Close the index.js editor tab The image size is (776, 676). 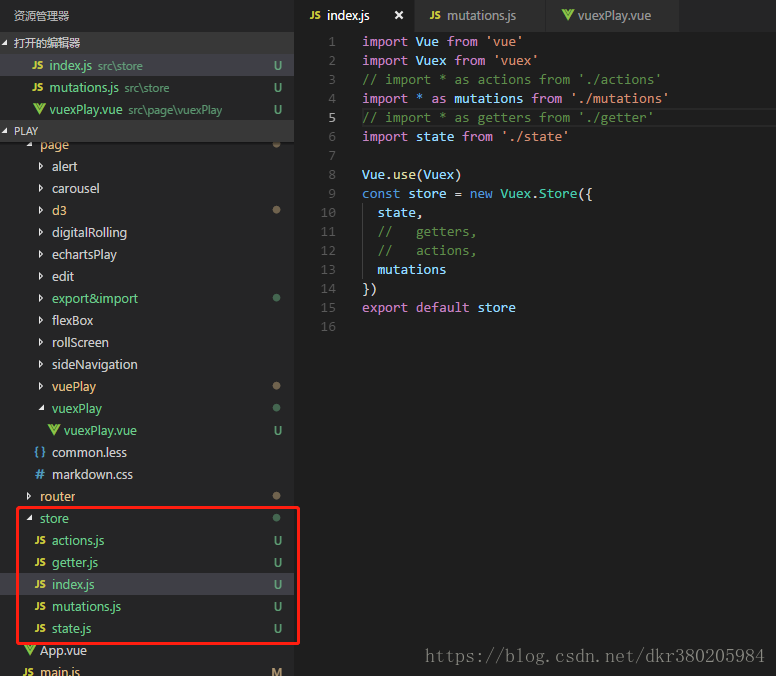[x=398, y=15]
